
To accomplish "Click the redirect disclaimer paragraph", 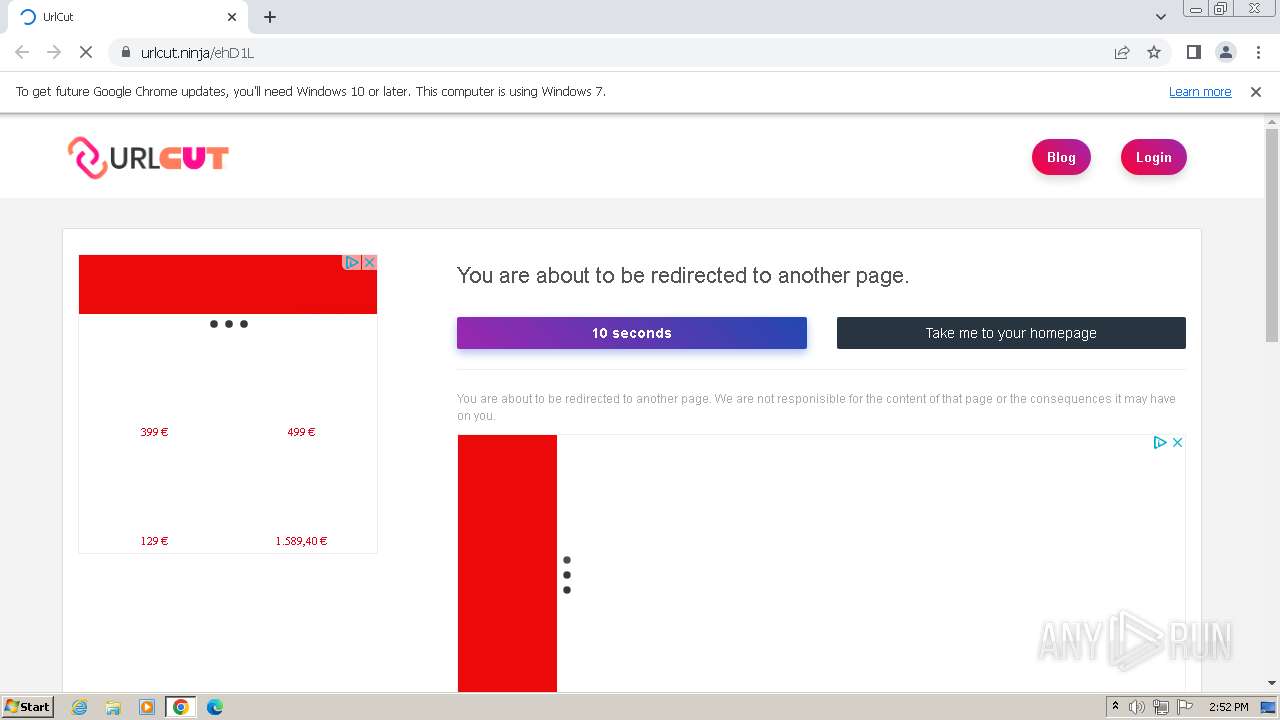I will 816,407.
